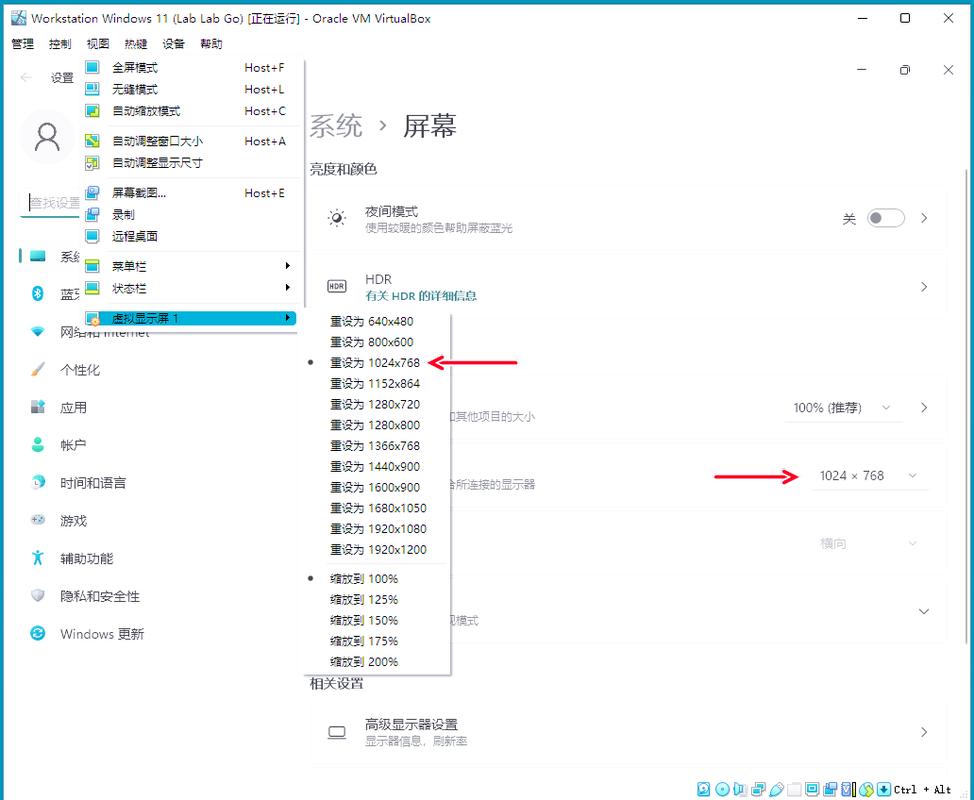Click the display status bar icon

click(812, 789)
